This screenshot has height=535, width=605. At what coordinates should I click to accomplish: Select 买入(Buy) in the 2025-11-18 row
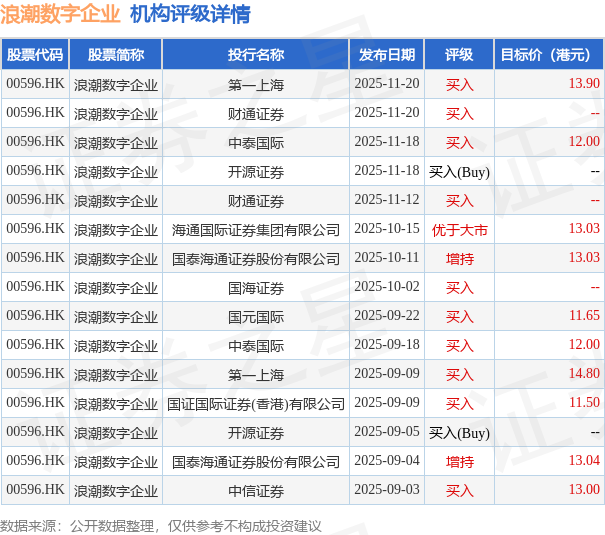(x=459, y=172)
